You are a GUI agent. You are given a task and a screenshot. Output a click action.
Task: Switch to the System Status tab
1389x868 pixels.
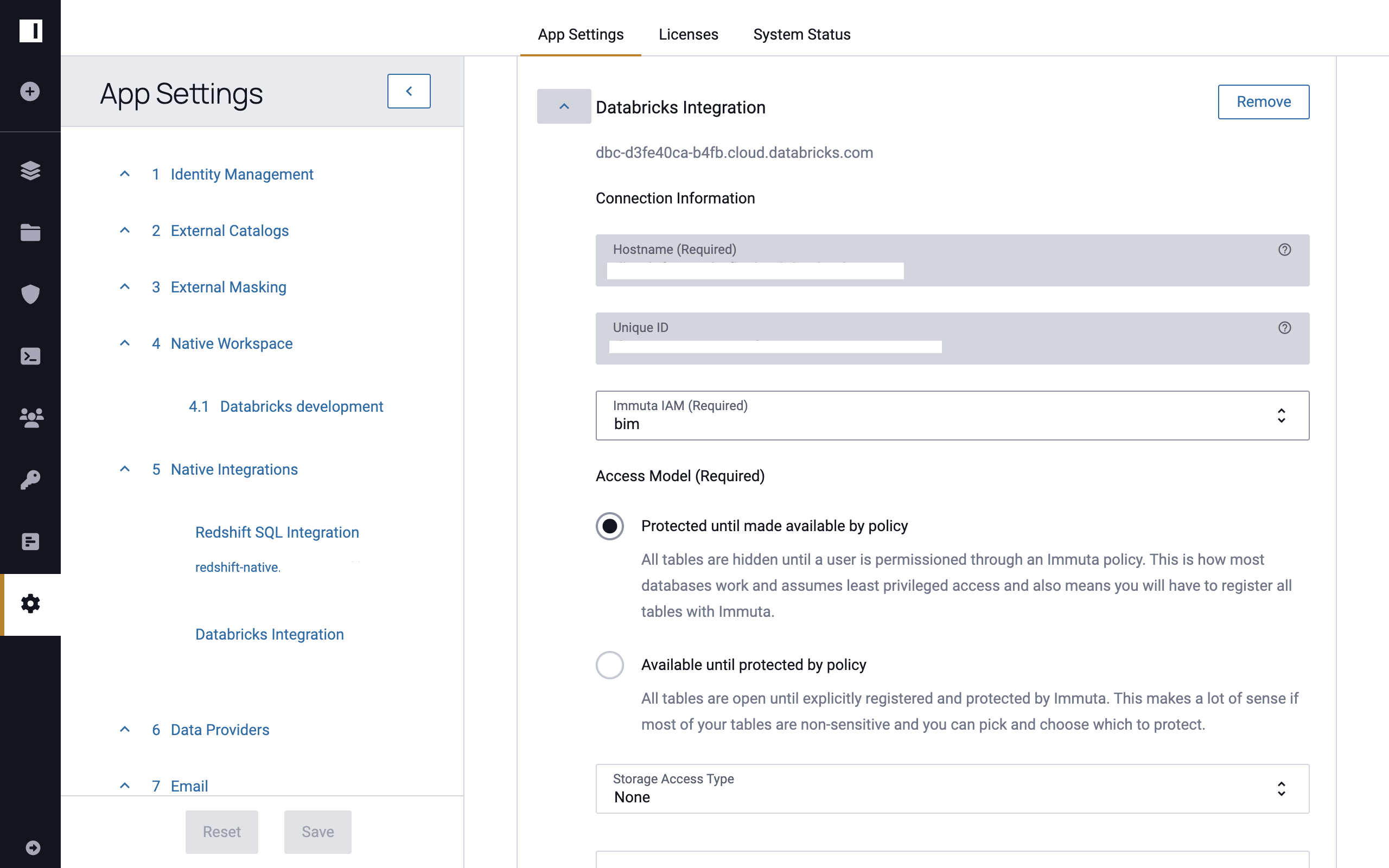(x=801, y=34)
